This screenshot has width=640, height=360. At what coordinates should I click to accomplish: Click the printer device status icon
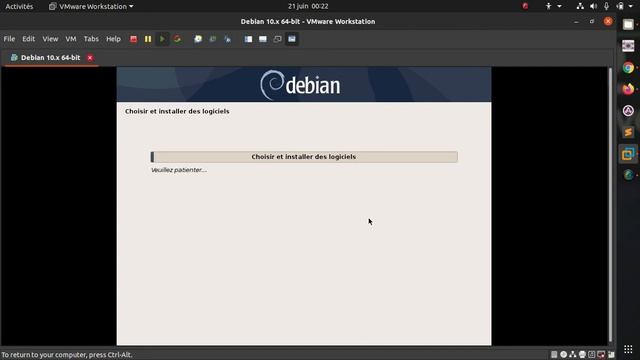[x=582, y=354]
